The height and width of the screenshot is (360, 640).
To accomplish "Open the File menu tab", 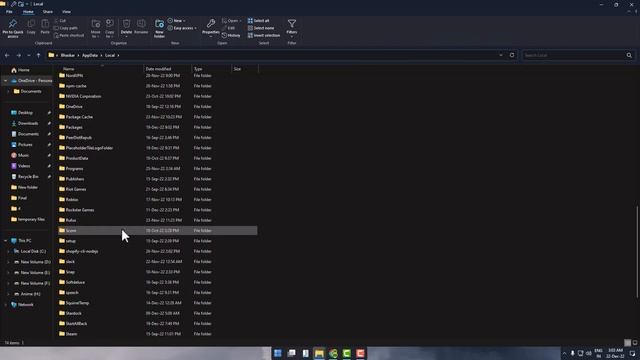I will click(9, 12).
